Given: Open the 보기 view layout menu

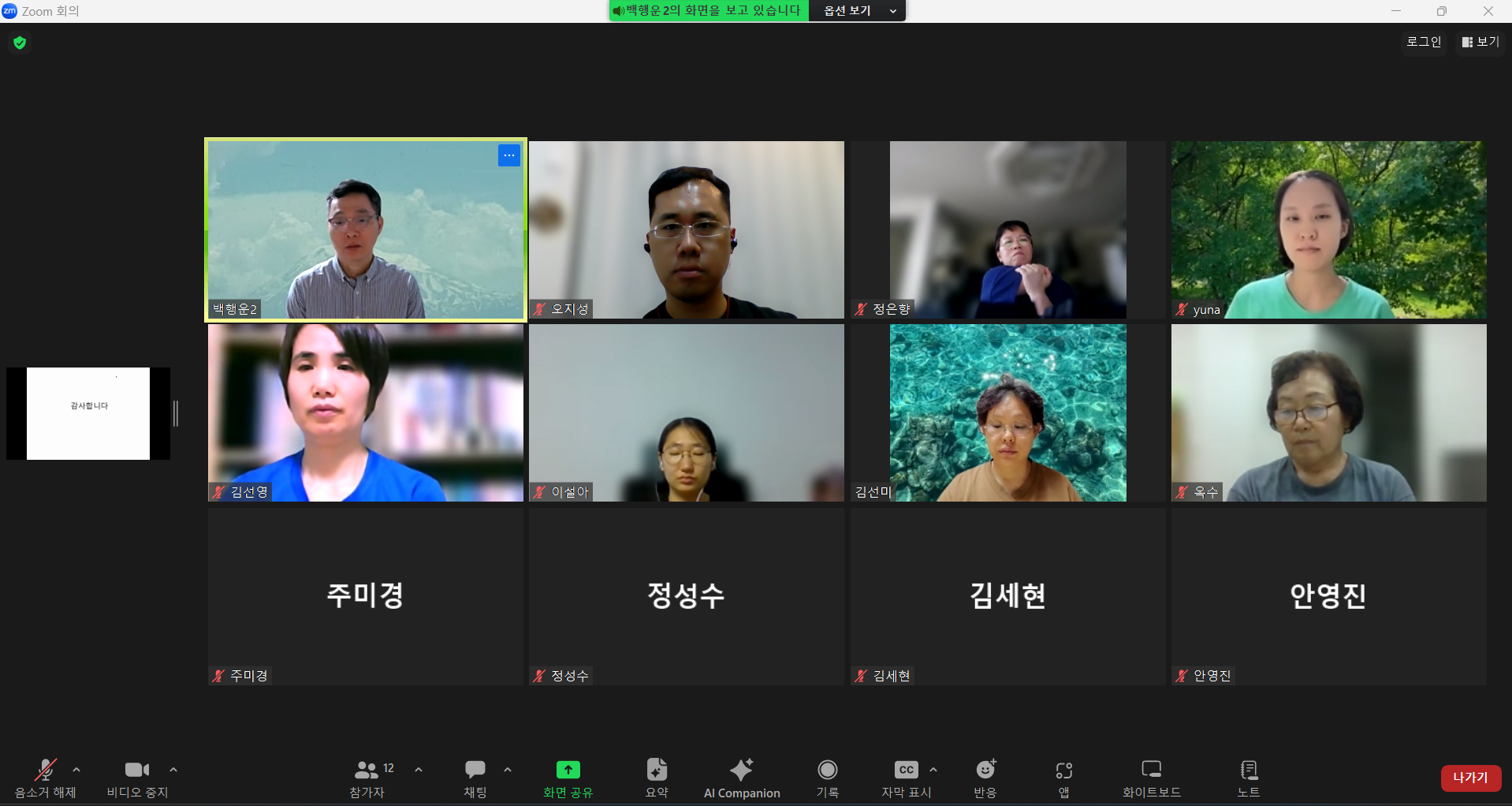Looking at the screenshot, I should (x=1480, y=42).
